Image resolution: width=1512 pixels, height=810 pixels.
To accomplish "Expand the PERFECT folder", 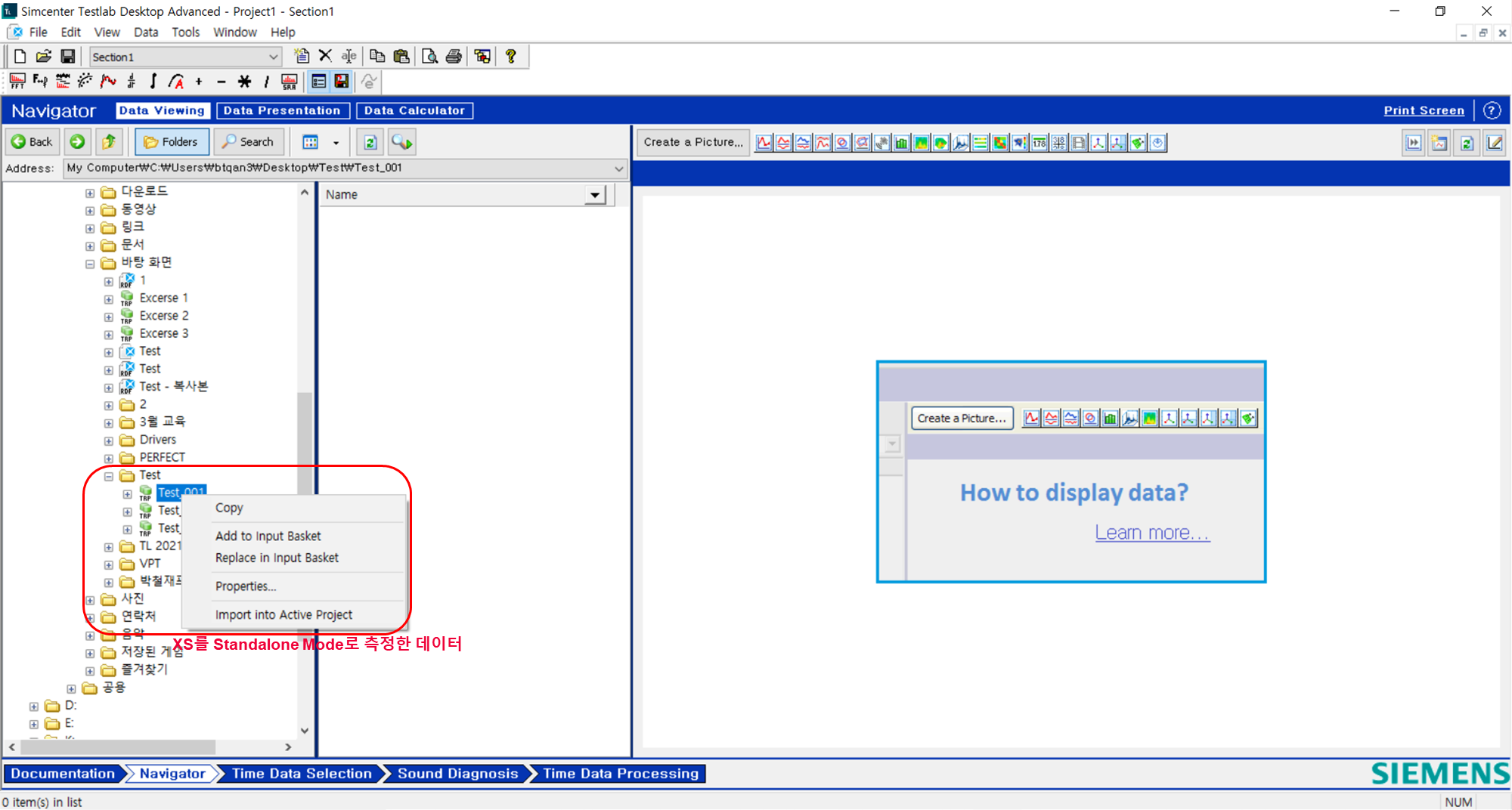I will point(109,459).
